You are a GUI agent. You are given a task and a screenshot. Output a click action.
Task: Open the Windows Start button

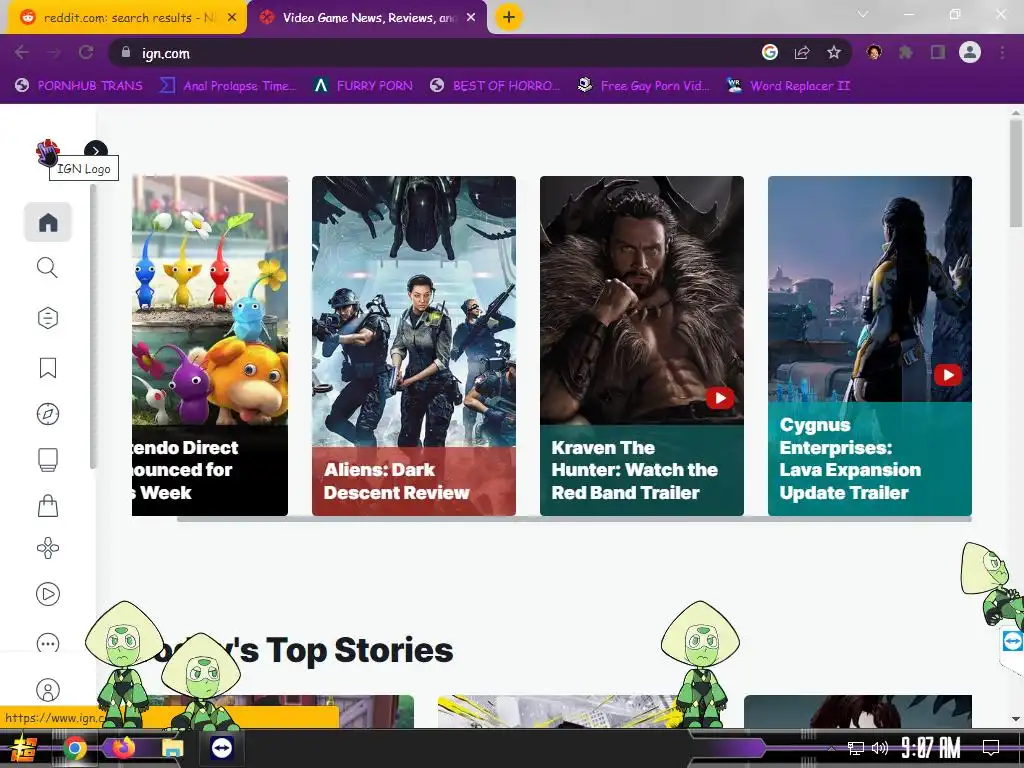[x=23, y=748]
